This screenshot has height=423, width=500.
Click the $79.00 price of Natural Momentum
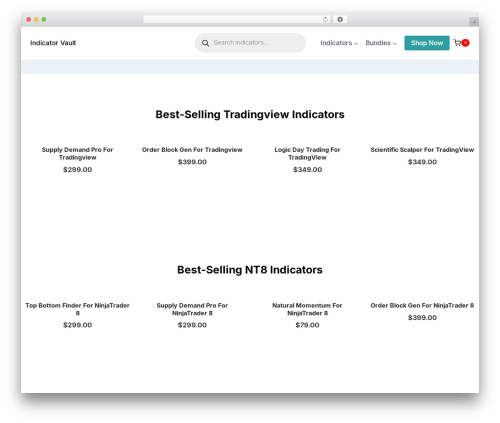tap(307, 325)
